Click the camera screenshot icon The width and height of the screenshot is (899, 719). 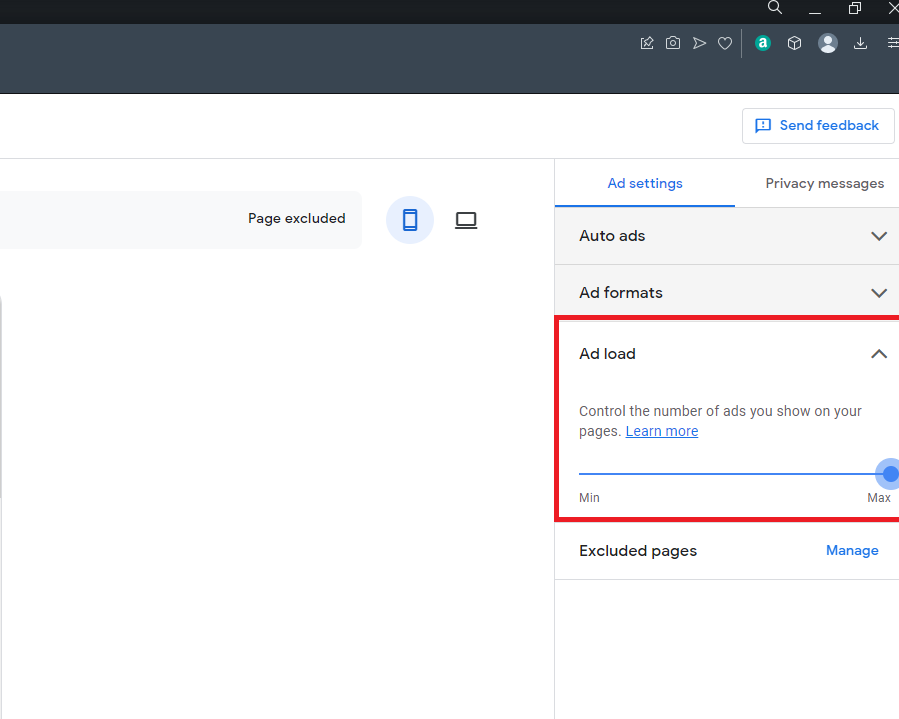673,43
